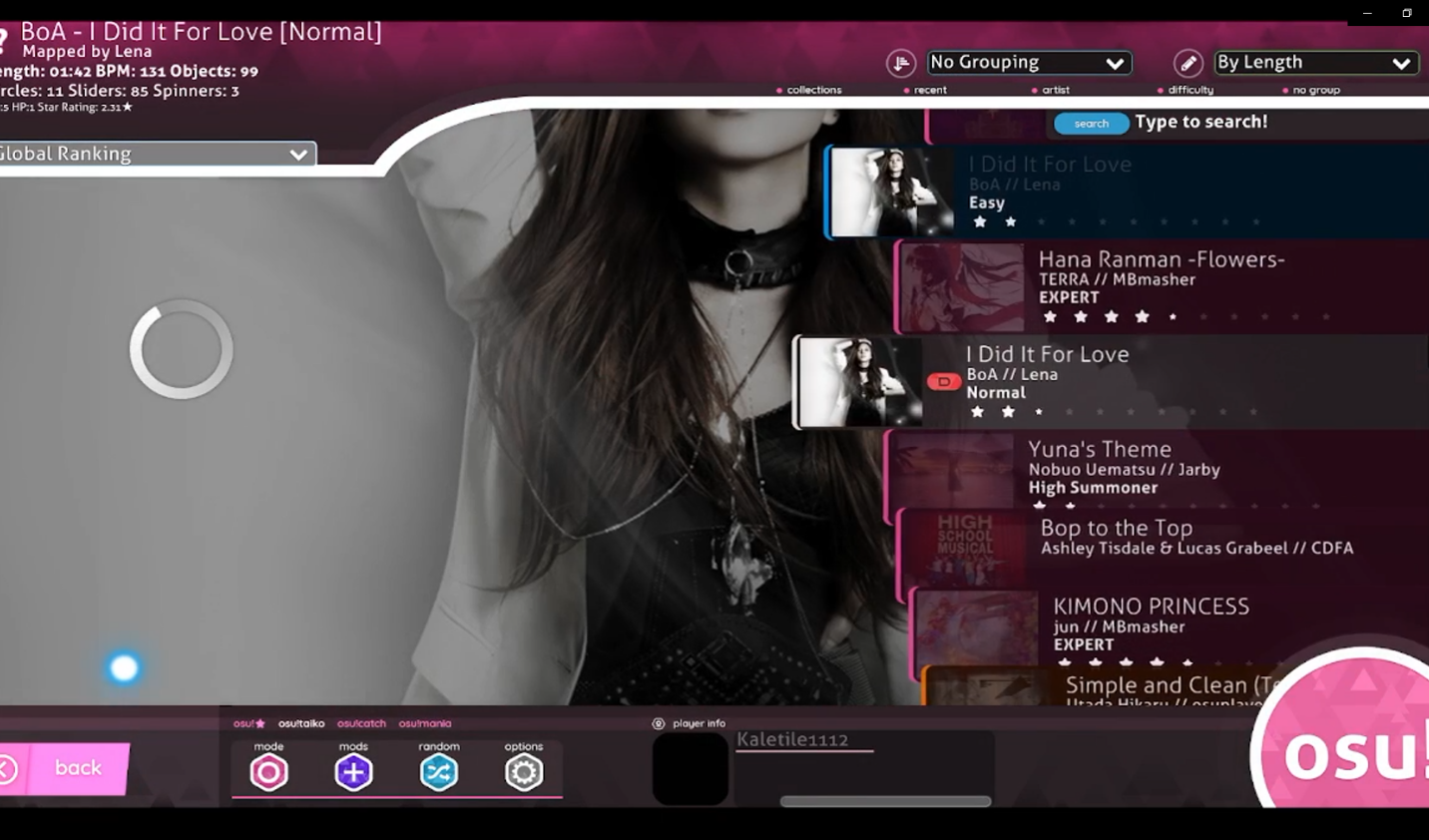
Task: Click the Easy difficulty cover thumbnail
Action: [x=891, y=193]
